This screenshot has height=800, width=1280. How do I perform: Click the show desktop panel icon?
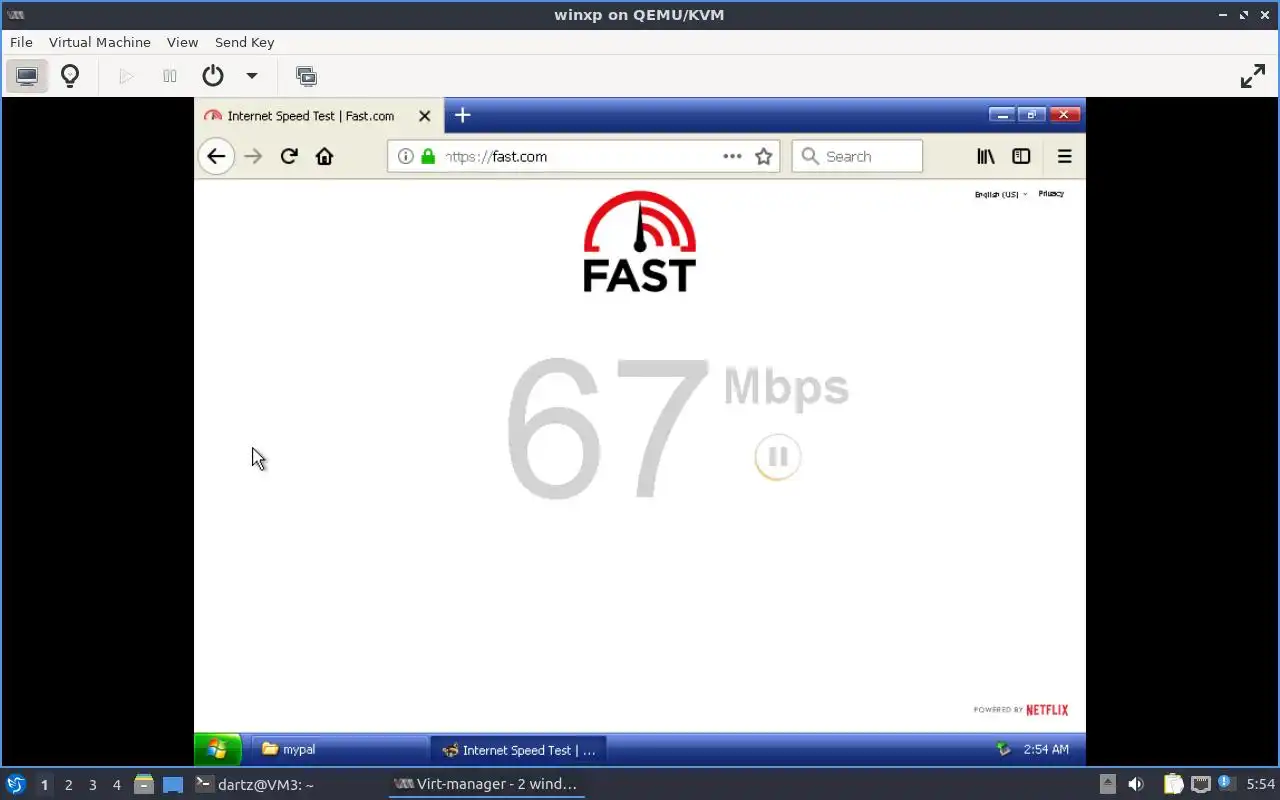[173, 785]
